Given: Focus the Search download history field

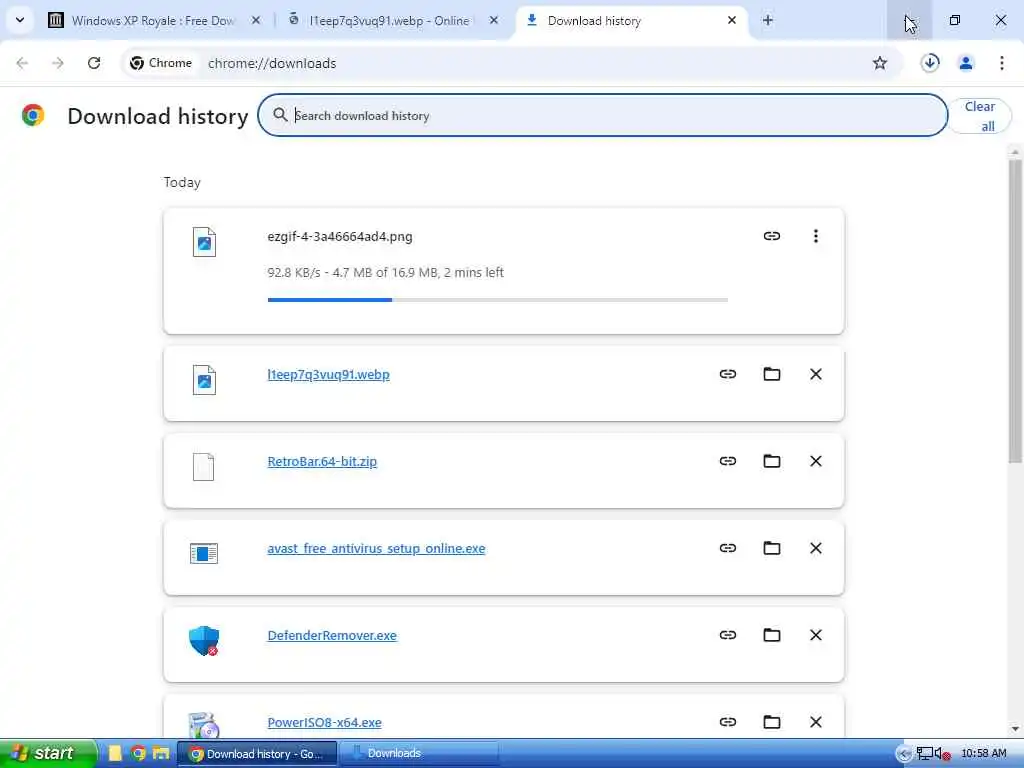Looking at the screenshot, I should [x=602, y=115].
